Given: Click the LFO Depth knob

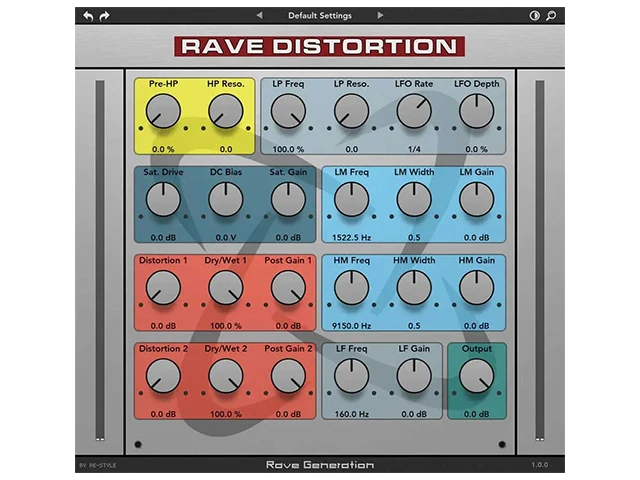Looking at the screenshot, I should pos(476,111).
